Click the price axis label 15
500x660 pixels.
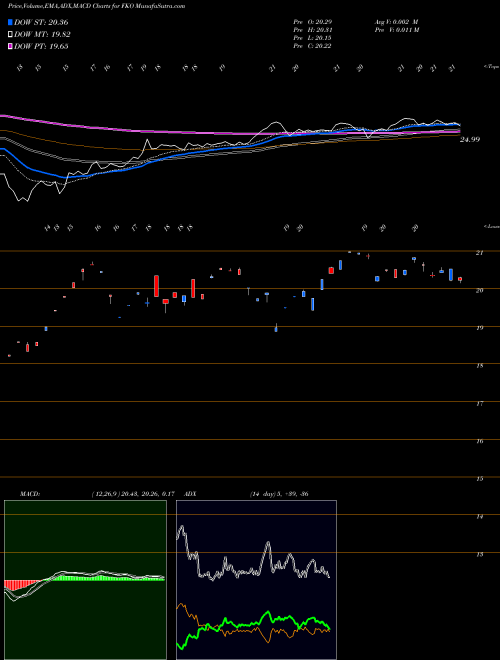pos(479,479)
